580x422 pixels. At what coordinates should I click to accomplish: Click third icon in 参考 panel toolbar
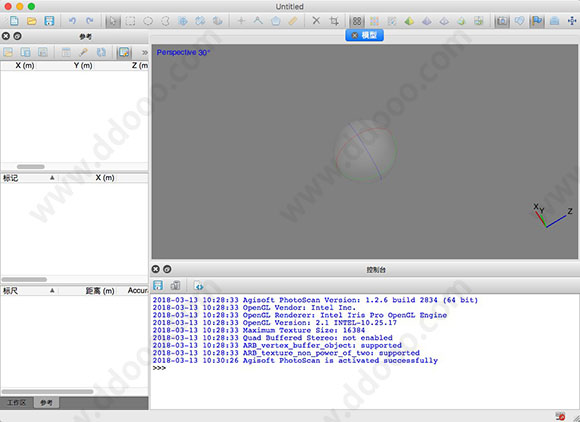pyautogui.click(x=43, y=52)
